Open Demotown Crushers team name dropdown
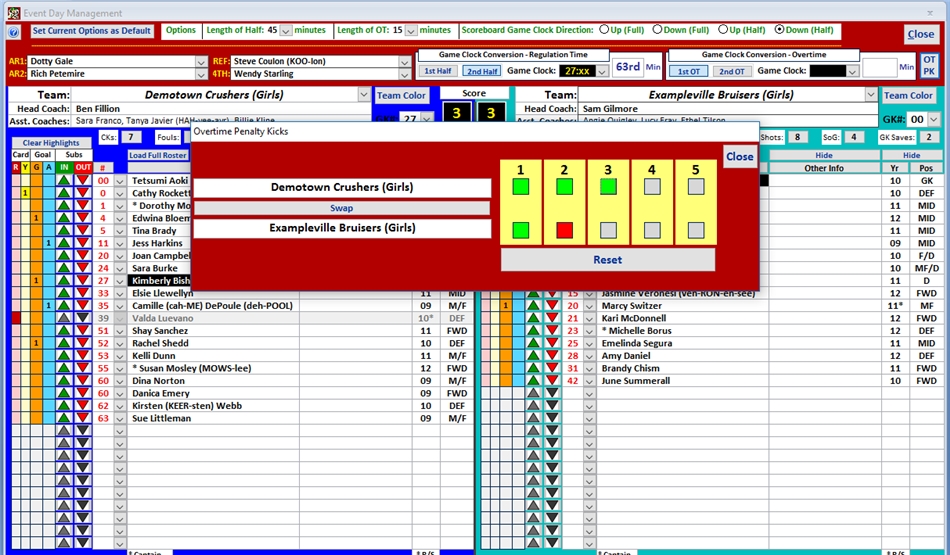 coord(364,95)
